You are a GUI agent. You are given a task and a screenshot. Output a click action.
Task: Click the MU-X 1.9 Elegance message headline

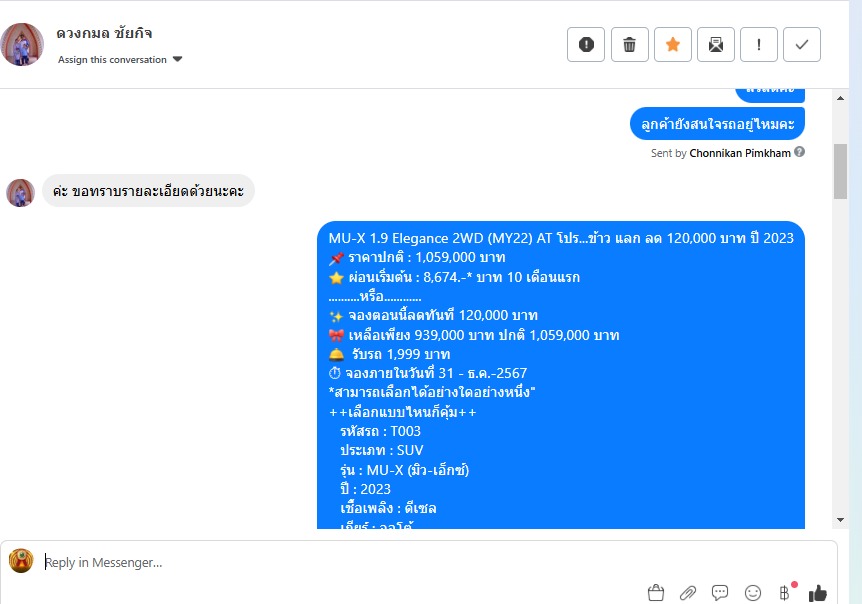pyautogui.click(x=561, y=238)
